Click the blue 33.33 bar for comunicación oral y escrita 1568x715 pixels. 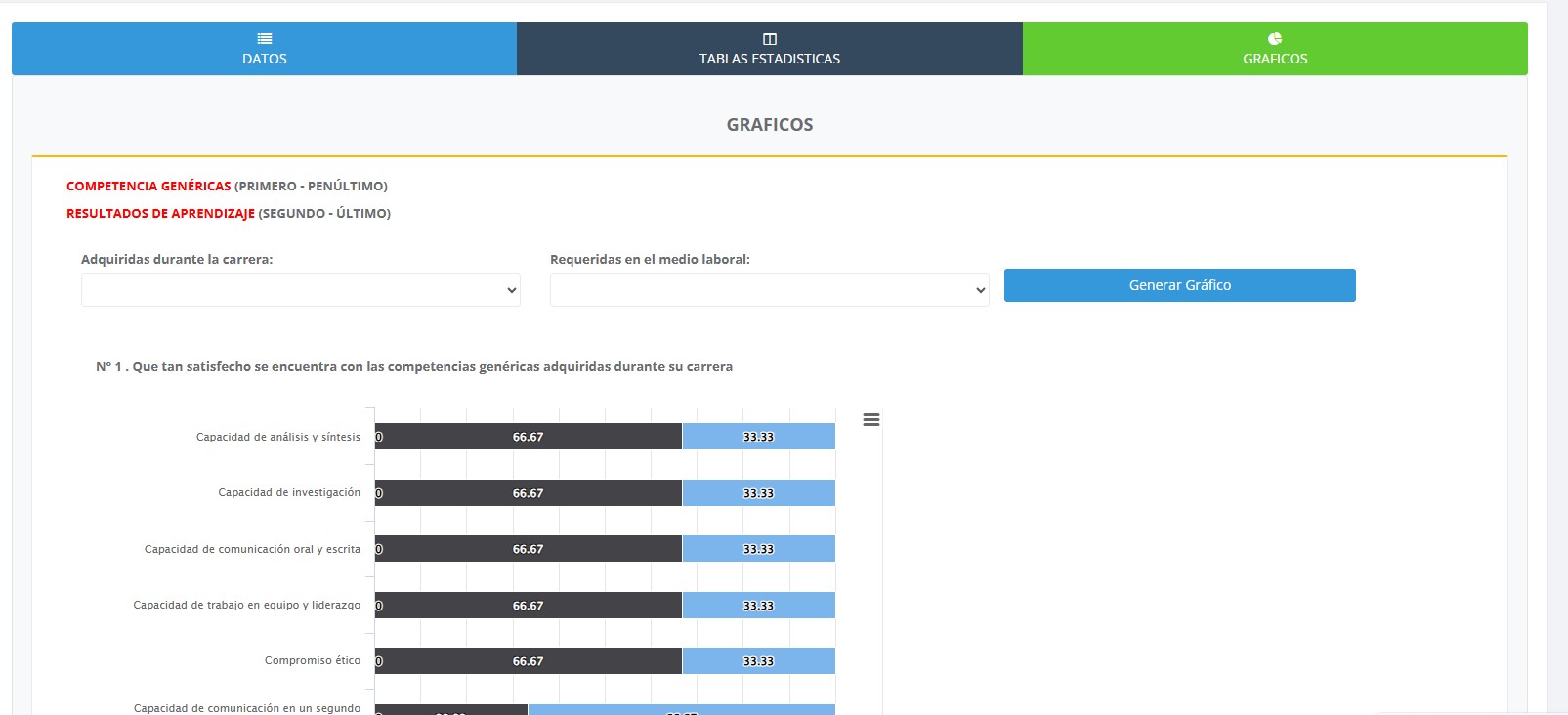point(759,549)
